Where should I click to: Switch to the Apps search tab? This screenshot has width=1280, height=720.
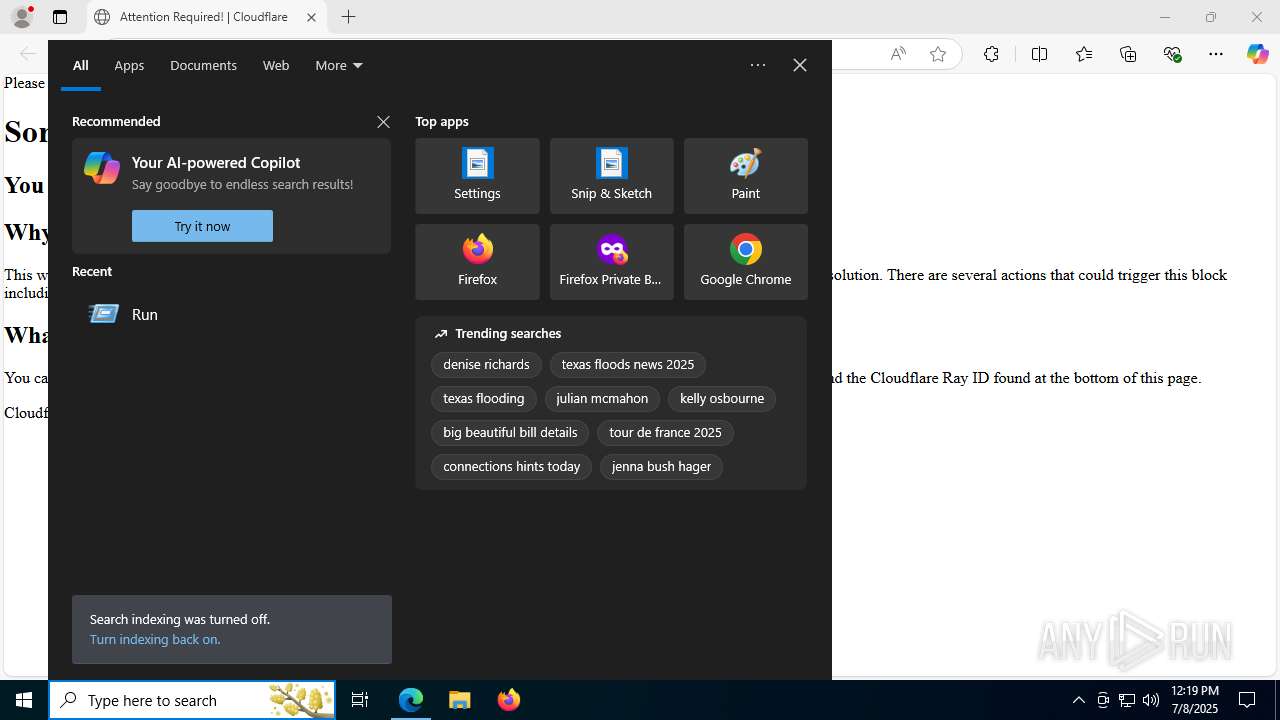[129, 65]
